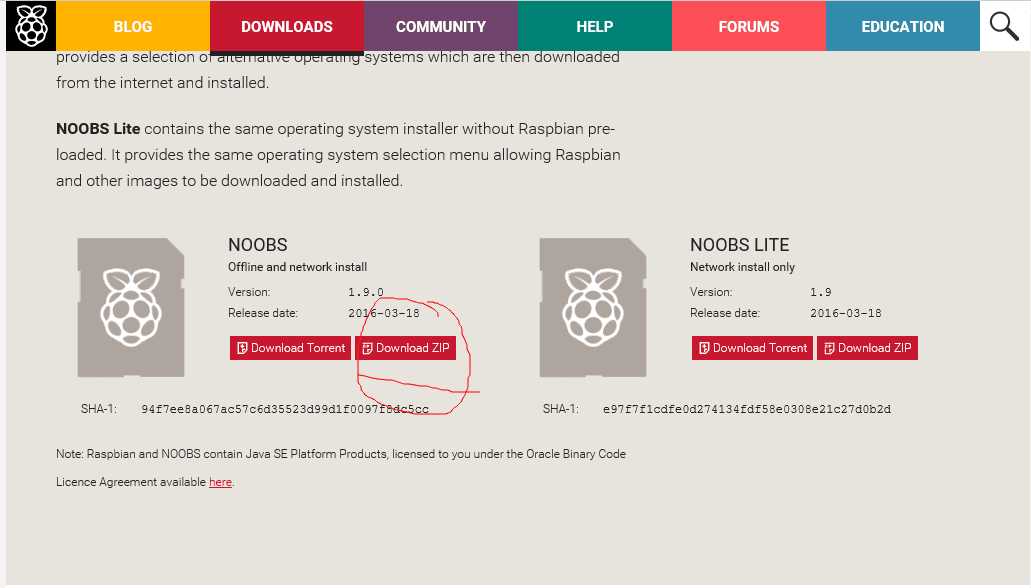Open the BLOG menu item

point(133,26)
